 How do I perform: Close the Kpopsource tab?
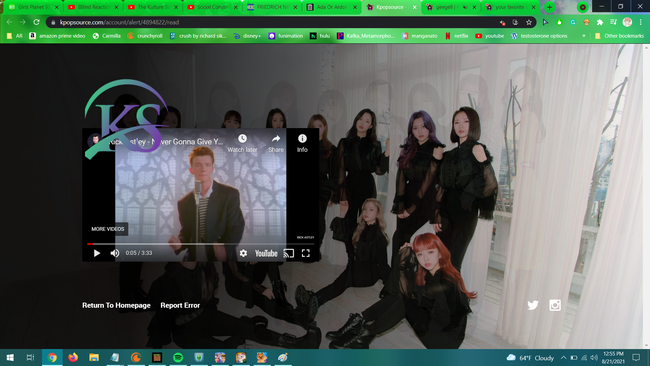click(x=414, y=7)
